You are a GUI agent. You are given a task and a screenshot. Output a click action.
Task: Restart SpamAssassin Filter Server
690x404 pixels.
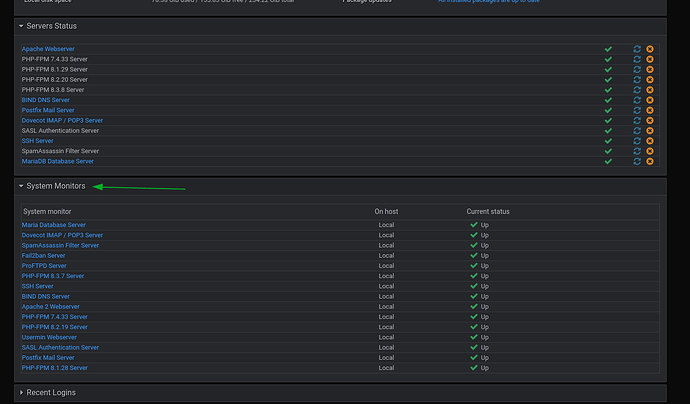pos(637,151)
